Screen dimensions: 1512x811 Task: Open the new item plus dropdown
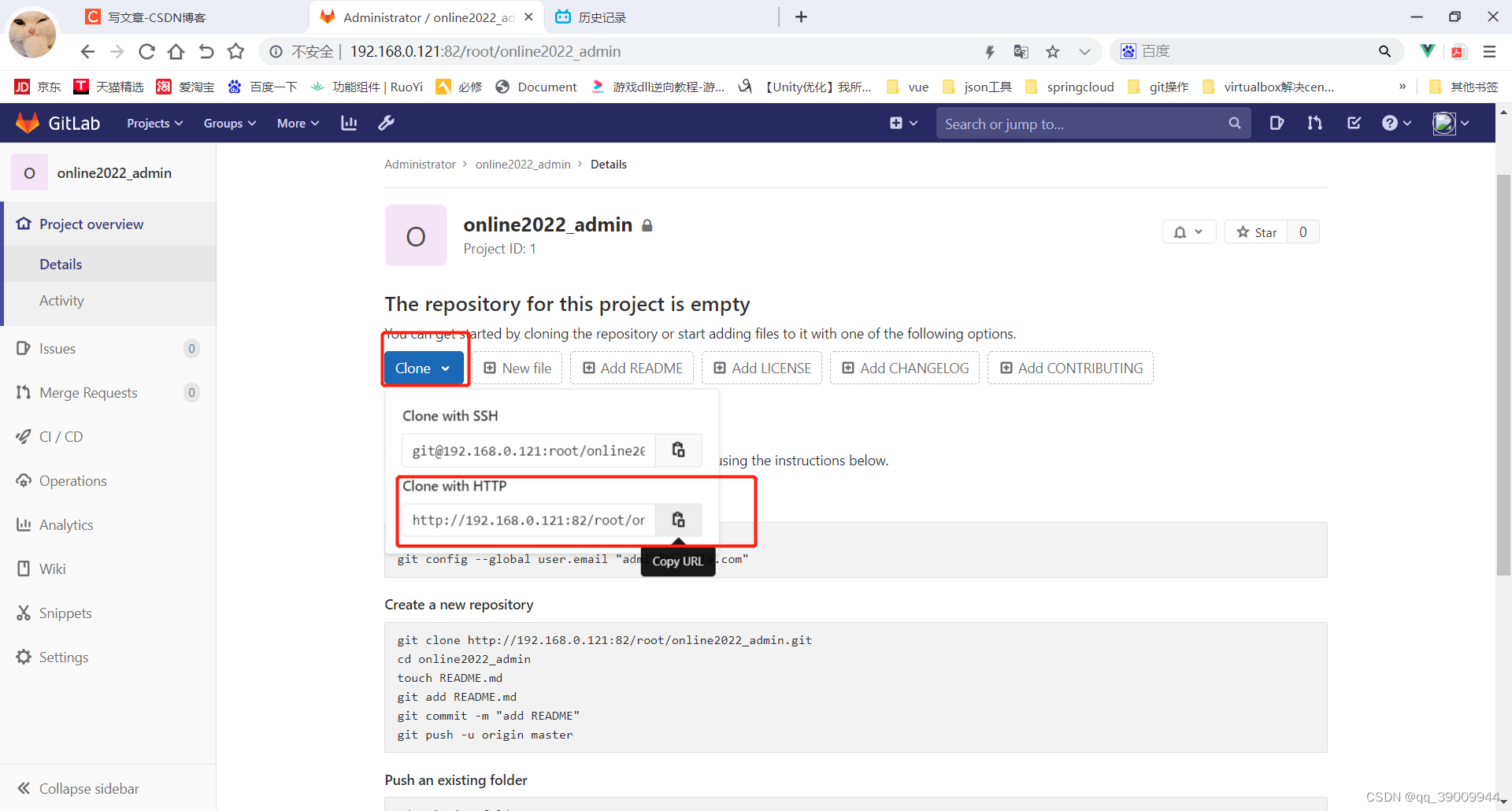coord(903,123)
